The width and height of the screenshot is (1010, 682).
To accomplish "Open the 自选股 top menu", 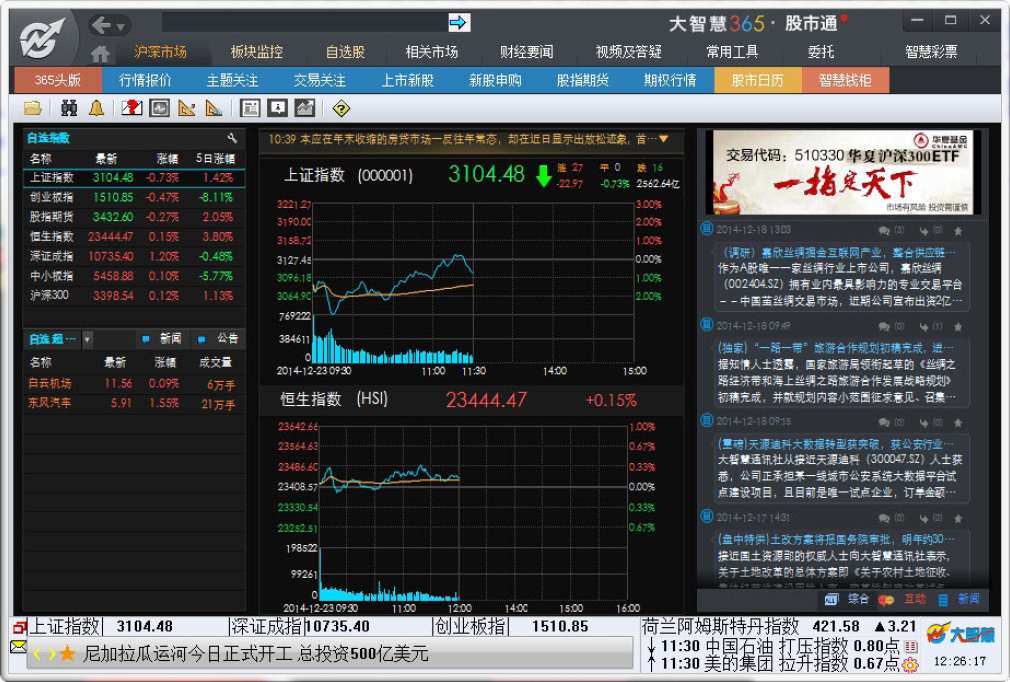I will 345,52.
